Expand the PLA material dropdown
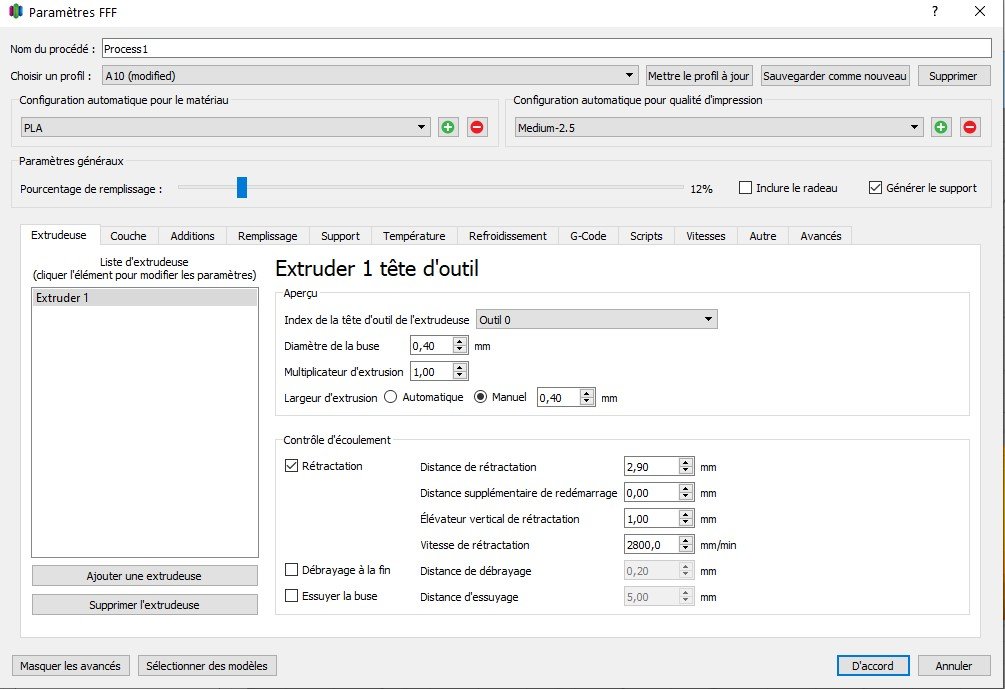This screenshot has width=1005, height=689. [226, 127]
